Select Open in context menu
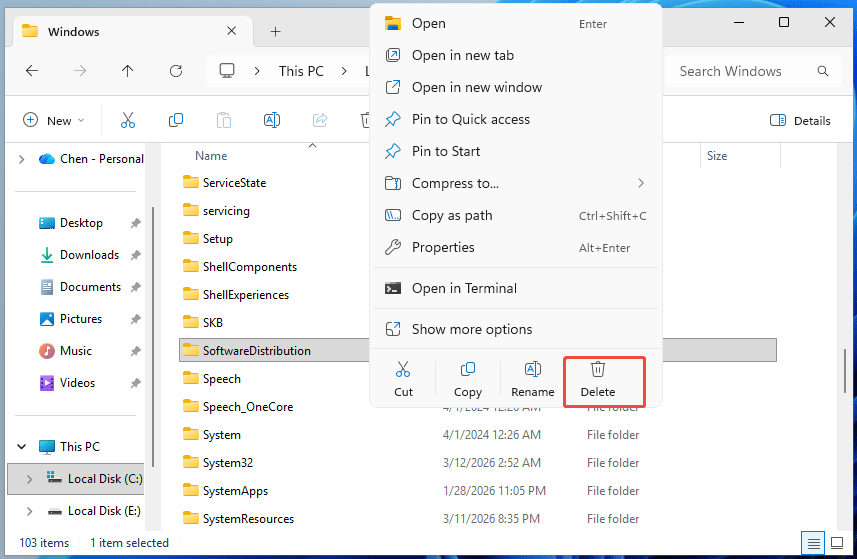Viewport: 857px width, 559px height. (x=515, y=23)
